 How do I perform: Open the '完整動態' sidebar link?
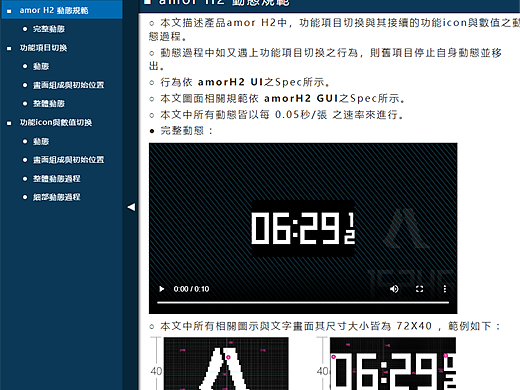click(49, 29)
